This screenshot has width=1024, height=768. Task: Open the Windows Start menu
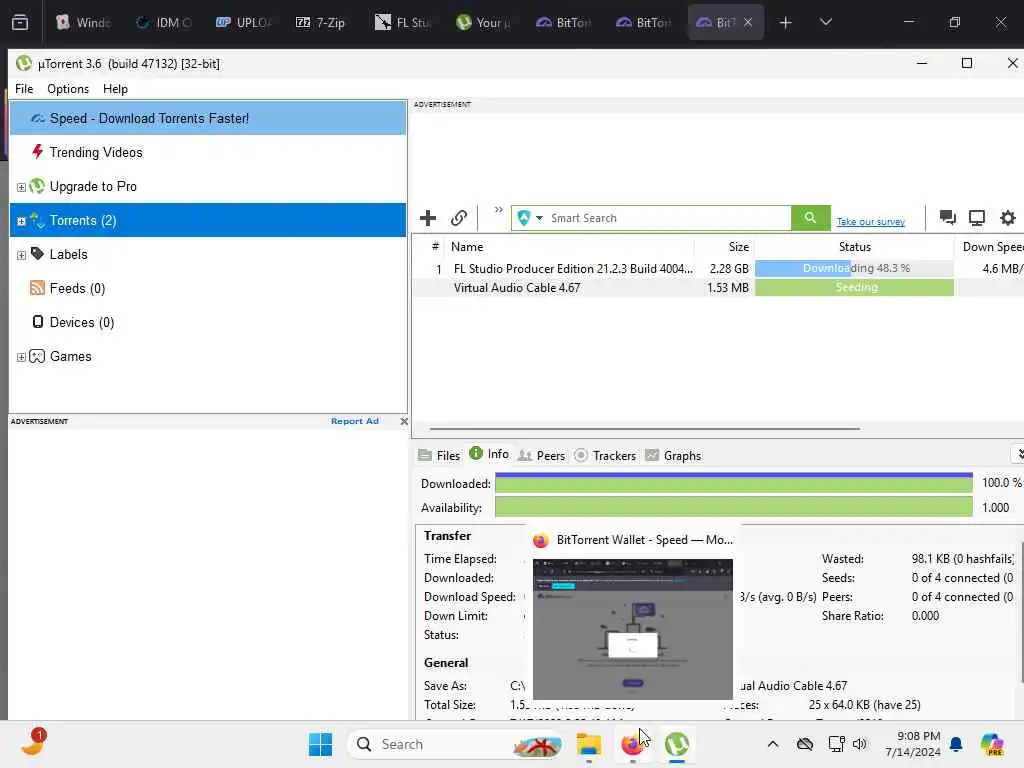tap(320, 744)
